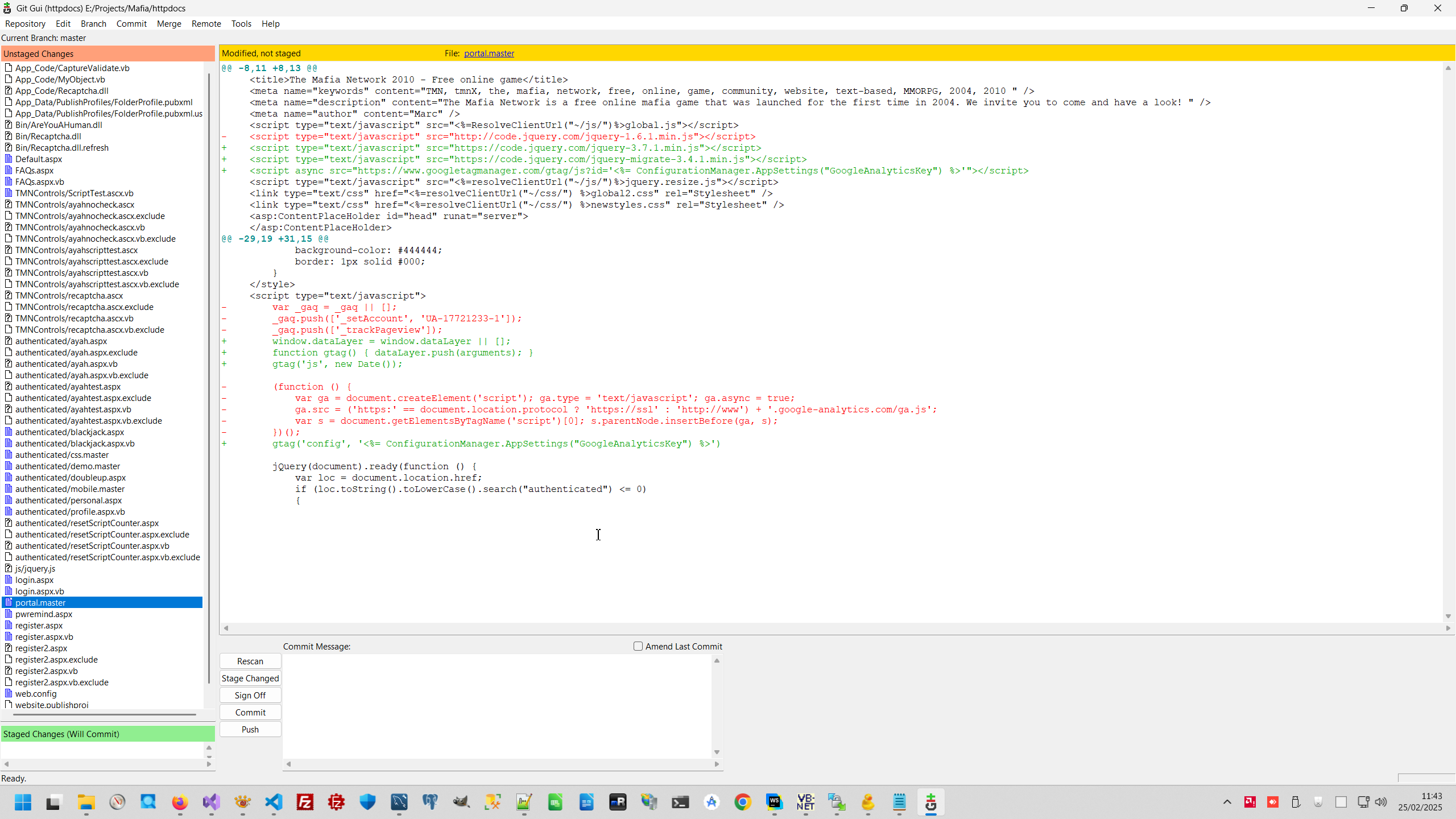Click the unknown-file icon beside js/jquery.js
Screen dimensions: 1456x819
(x=9, y=568)
